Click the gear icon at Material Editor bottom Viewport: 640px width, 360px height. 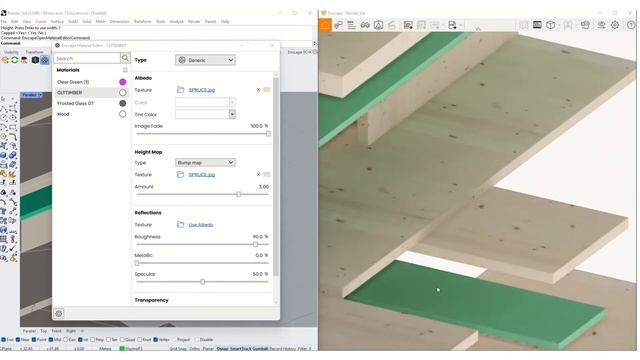59,313
